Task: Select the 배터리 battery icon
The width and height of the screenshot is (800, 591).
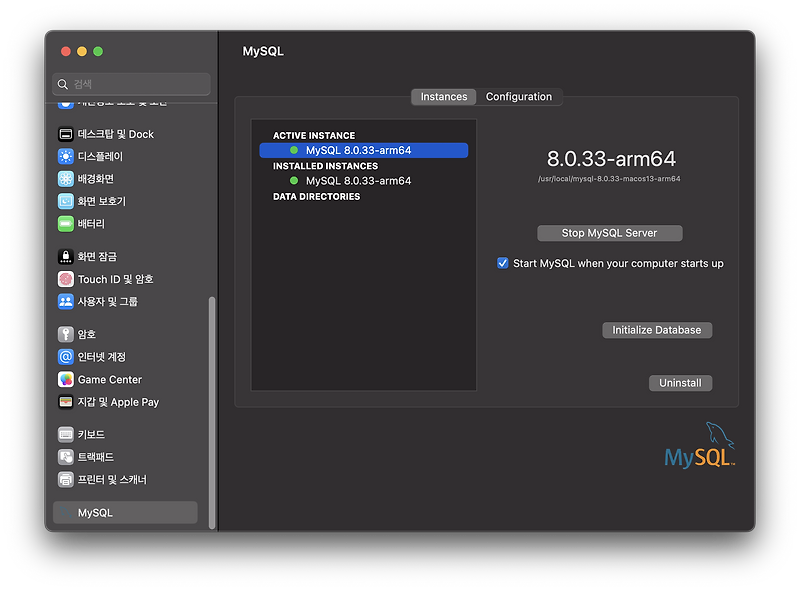Action: coord(65,224)
